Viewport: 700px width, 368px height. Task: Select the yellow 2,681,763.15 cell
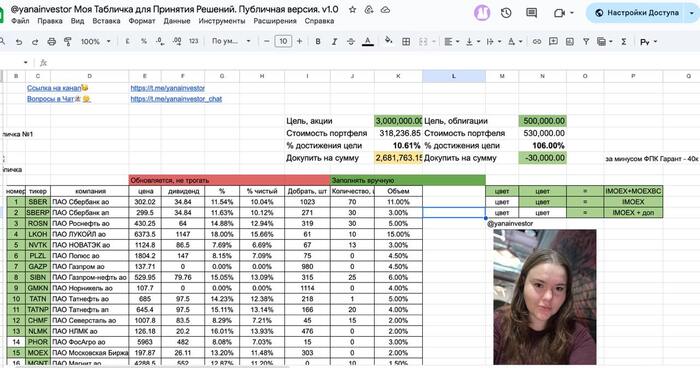click(398, 158)
